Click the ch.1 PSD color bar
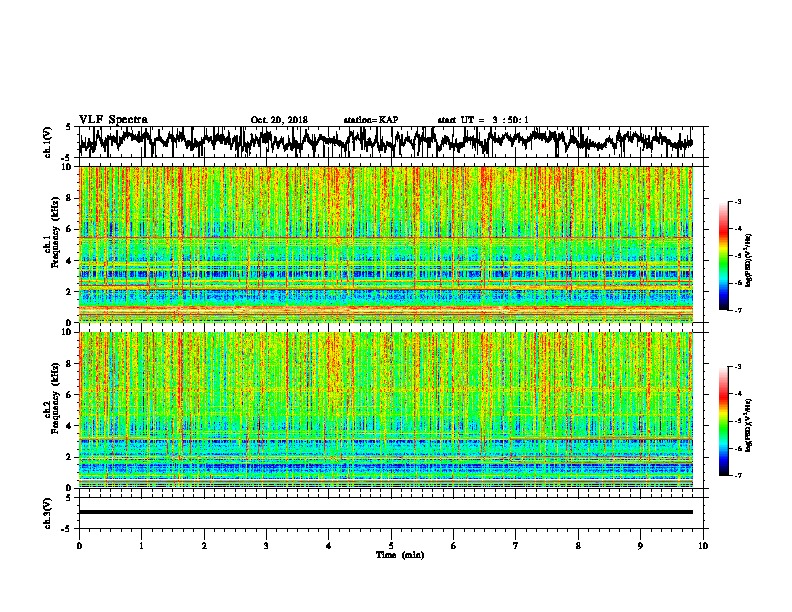This screenshot has width=792, height=612. click(723, 256)
